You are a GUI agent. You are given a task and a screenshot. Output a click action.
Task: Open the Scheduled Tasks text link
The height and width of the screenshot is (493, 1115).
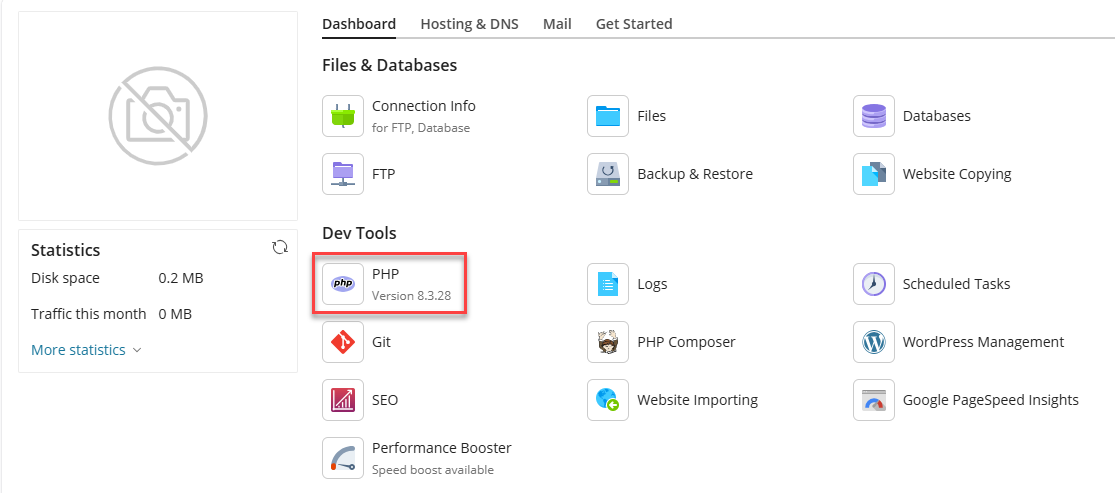[x=956, y=284]
